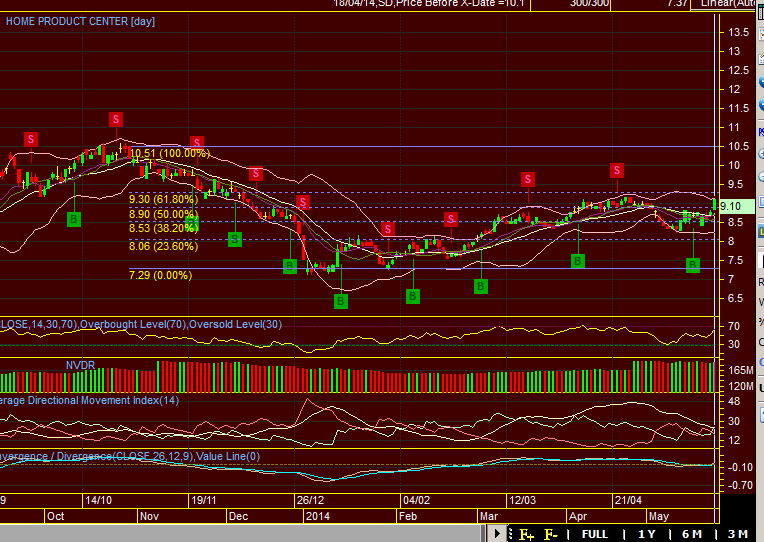Set chart range to 6 M

pos(692,534)
